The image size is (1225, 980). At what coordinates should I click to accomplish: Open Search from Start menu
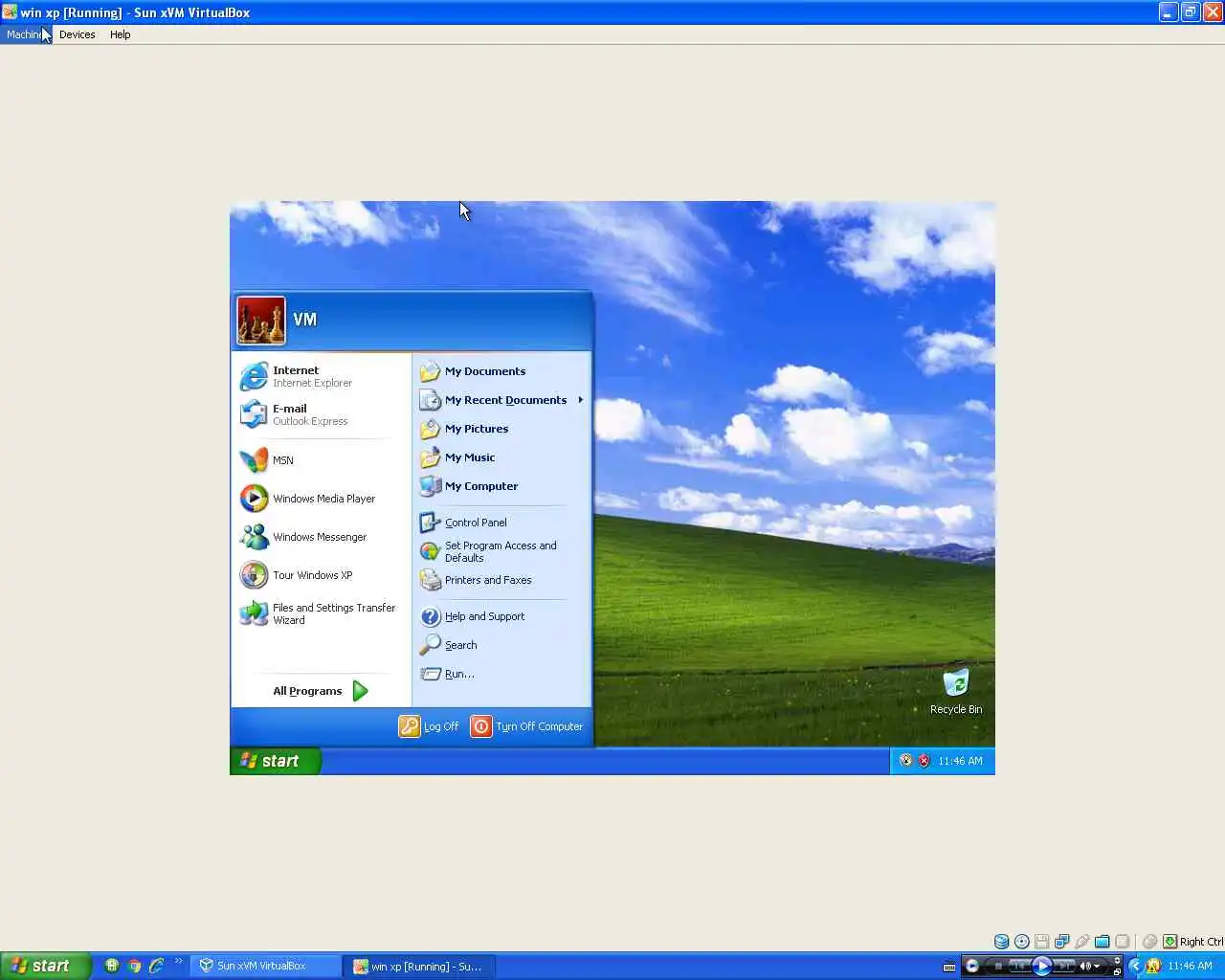tap(502, 645)
